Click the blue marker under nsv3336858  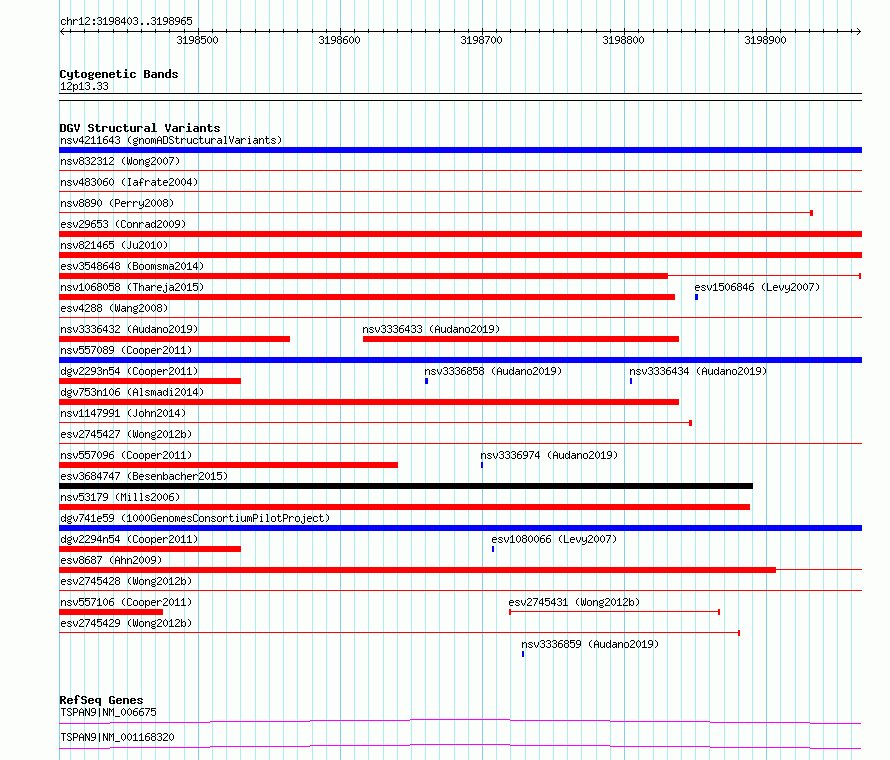426,381
